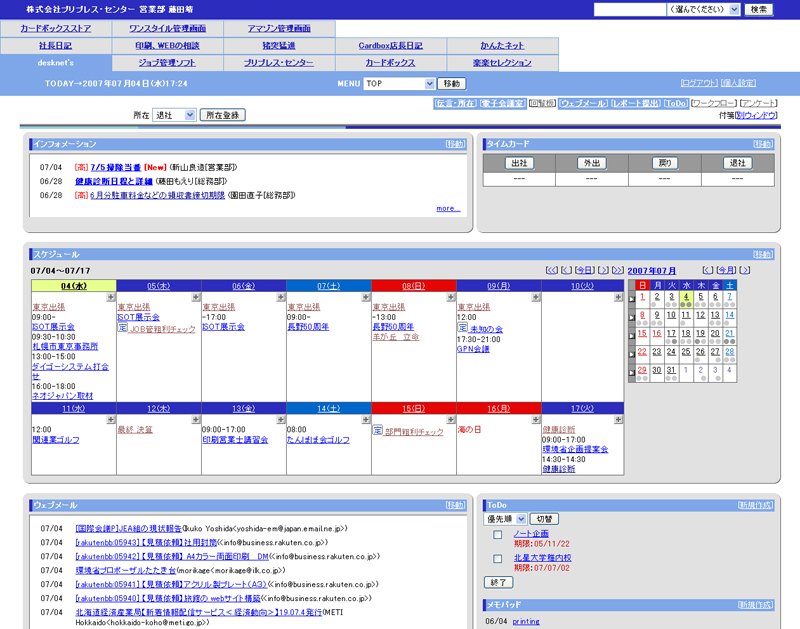Image resolution: width=800 pixels, height=629 pixels.
Task: Click the 定 icon beside 部門粗利チェック
Action: 378,430
